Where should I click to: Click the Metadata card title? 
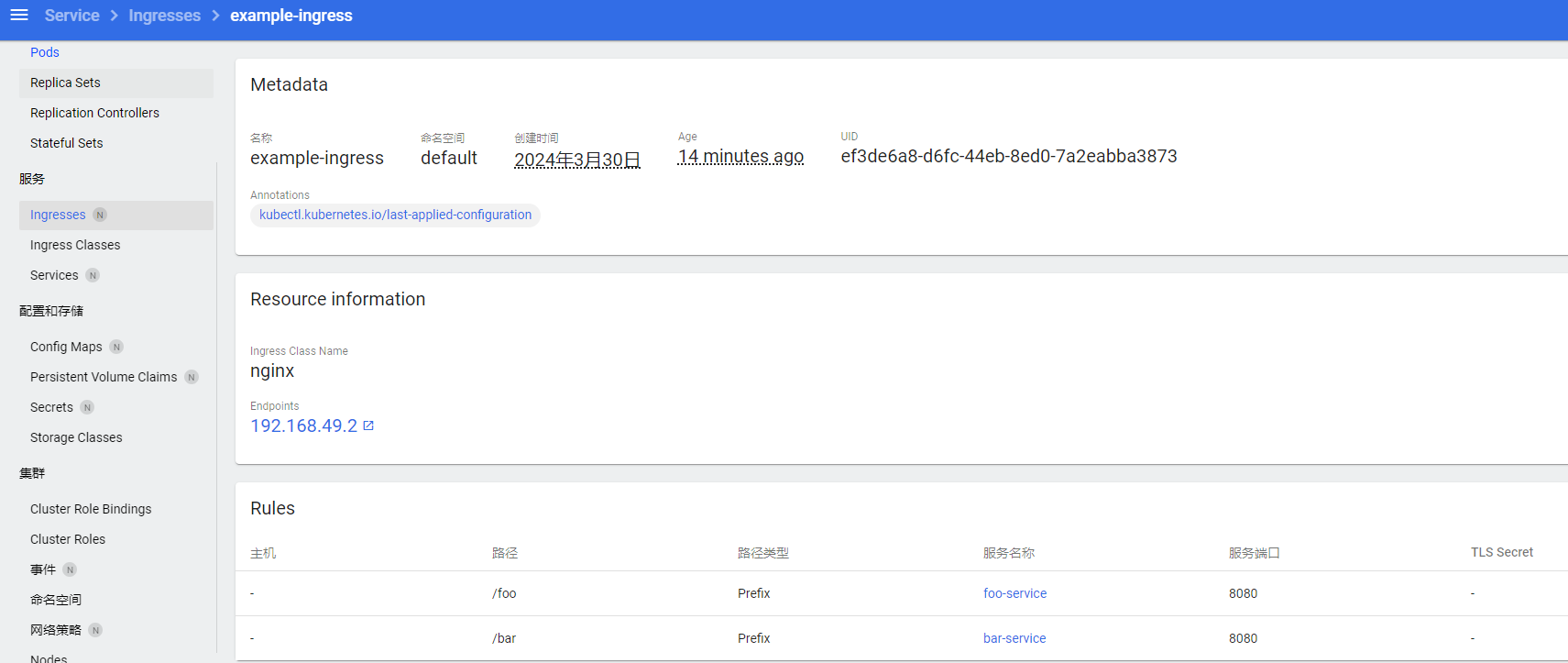(289, 84)
